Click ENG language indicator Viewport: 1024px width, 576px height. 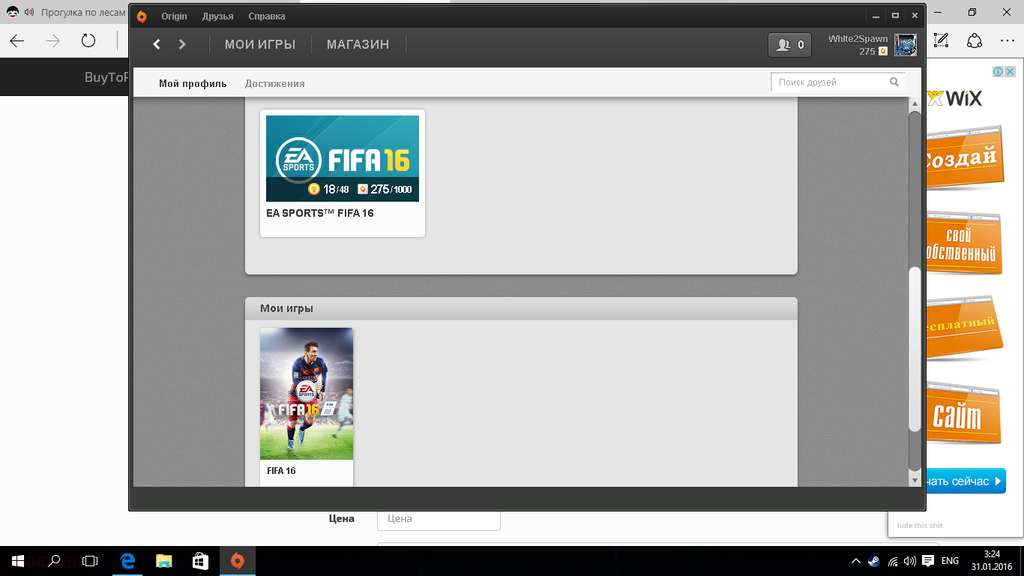950,561
